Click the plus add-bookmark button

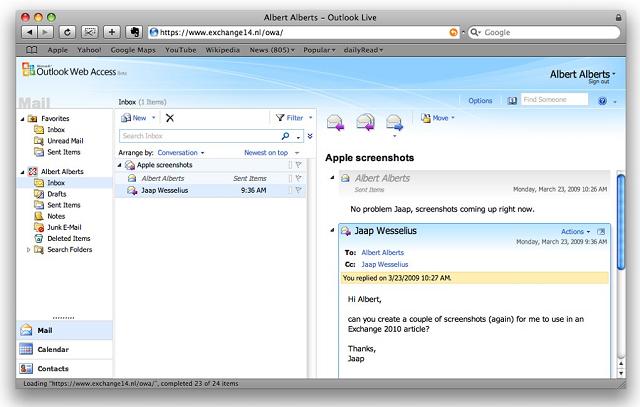tap(111, 32)
